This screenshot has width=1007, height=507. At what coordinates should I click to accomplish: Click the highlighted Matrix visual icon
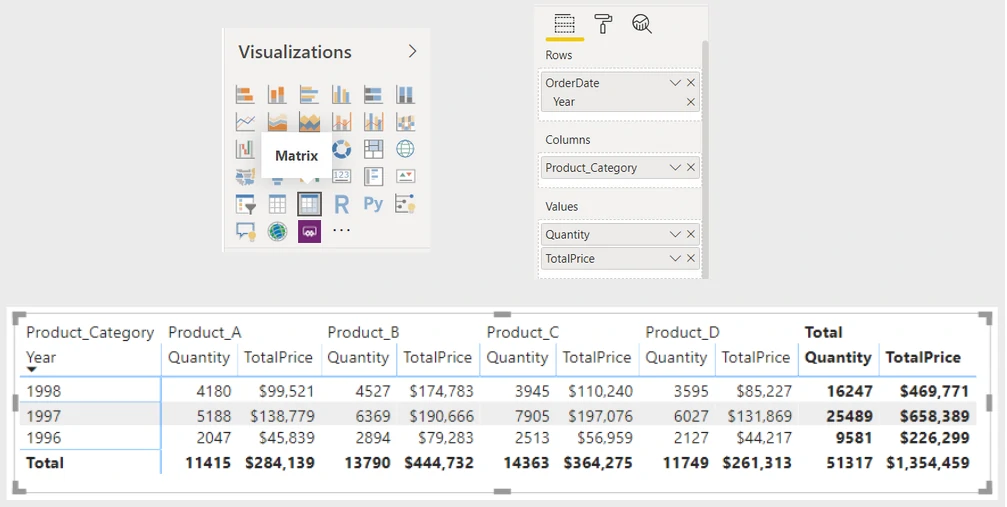[x=309, y=204]
